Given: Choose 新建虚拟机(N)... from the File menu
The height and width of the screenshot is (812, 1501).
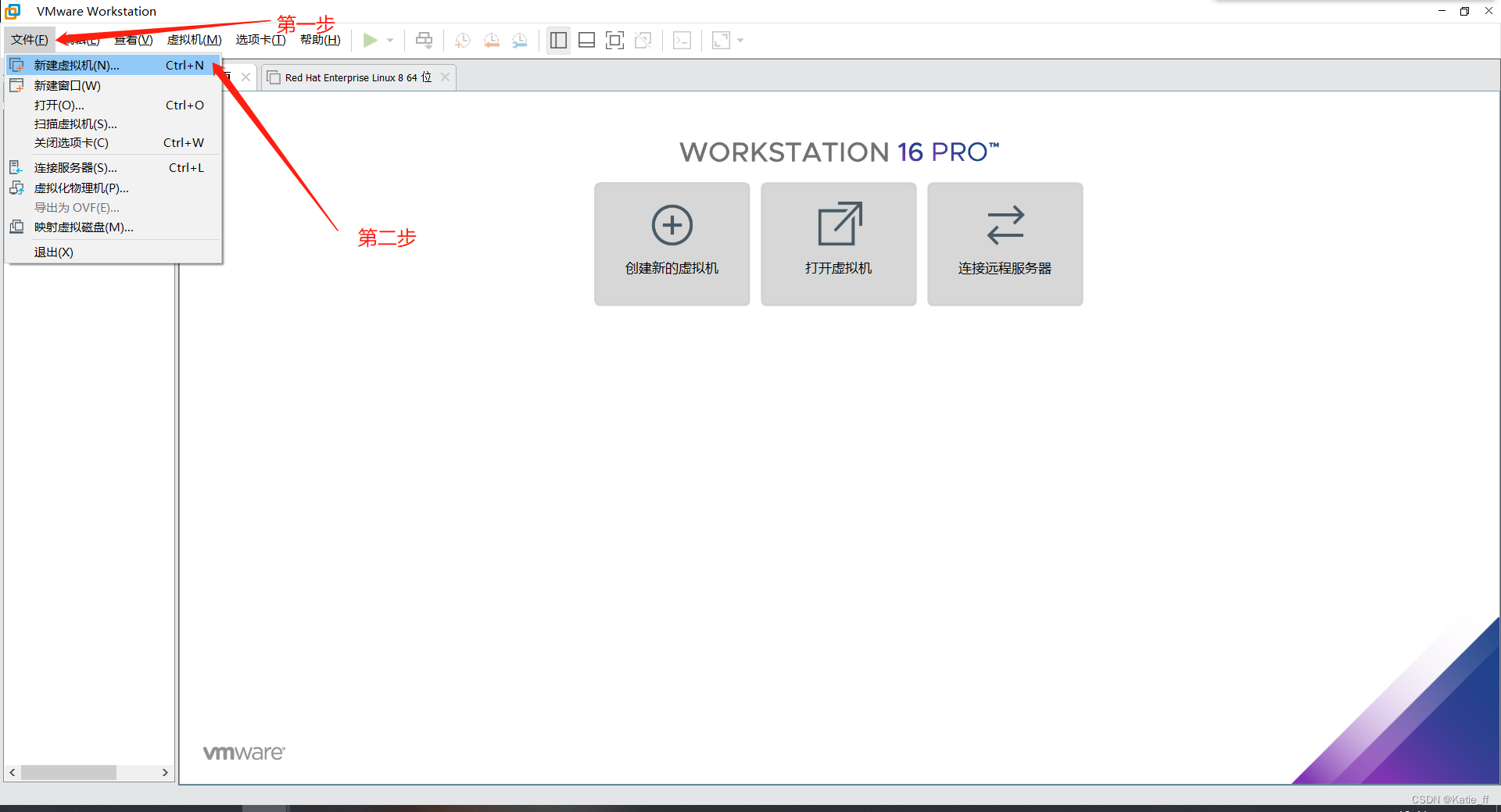Looking at the screenshot, I should click(x=113, y=66).
